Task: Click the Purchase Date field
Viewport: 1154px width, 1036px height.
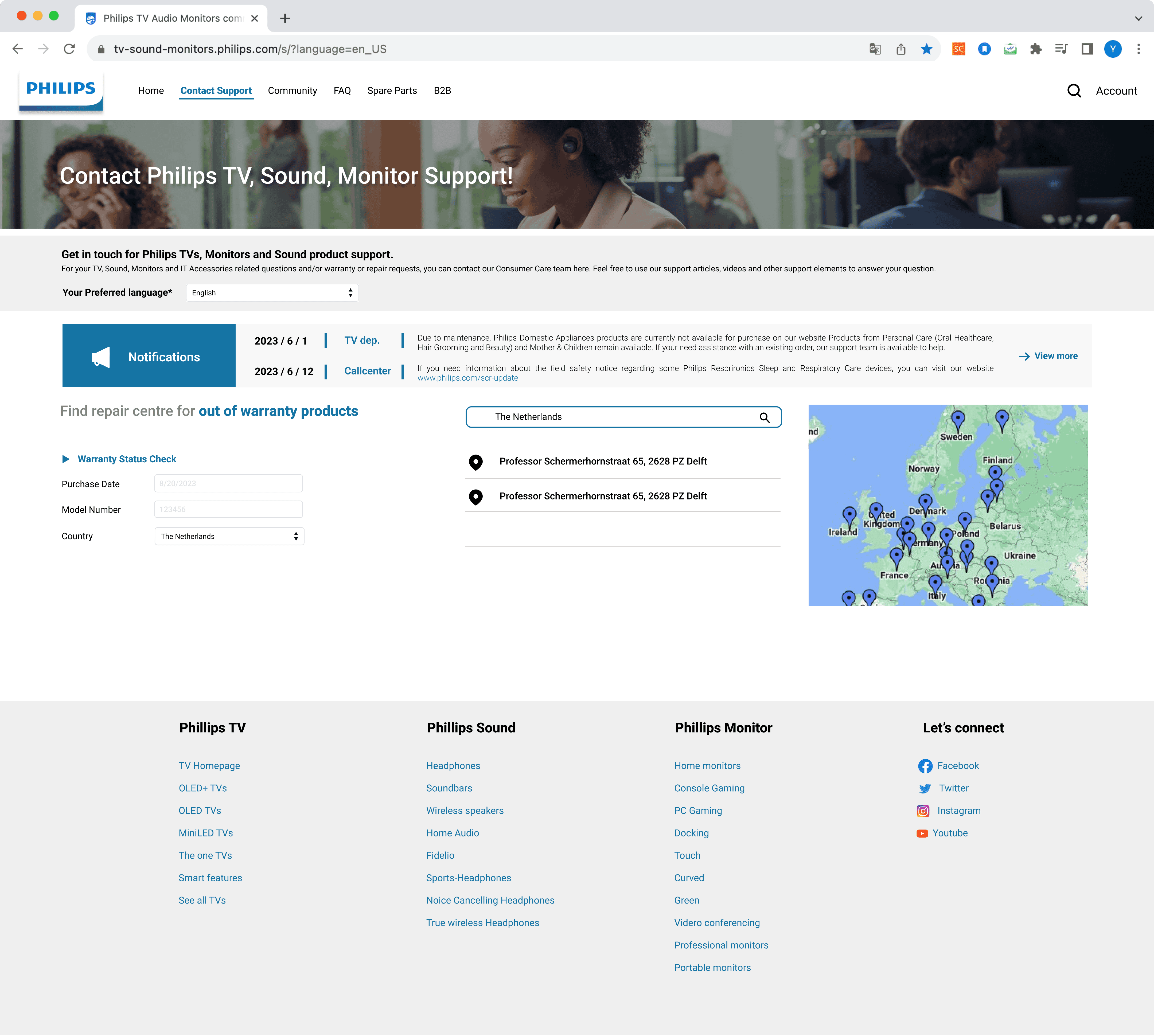Action: pos(228,483)
